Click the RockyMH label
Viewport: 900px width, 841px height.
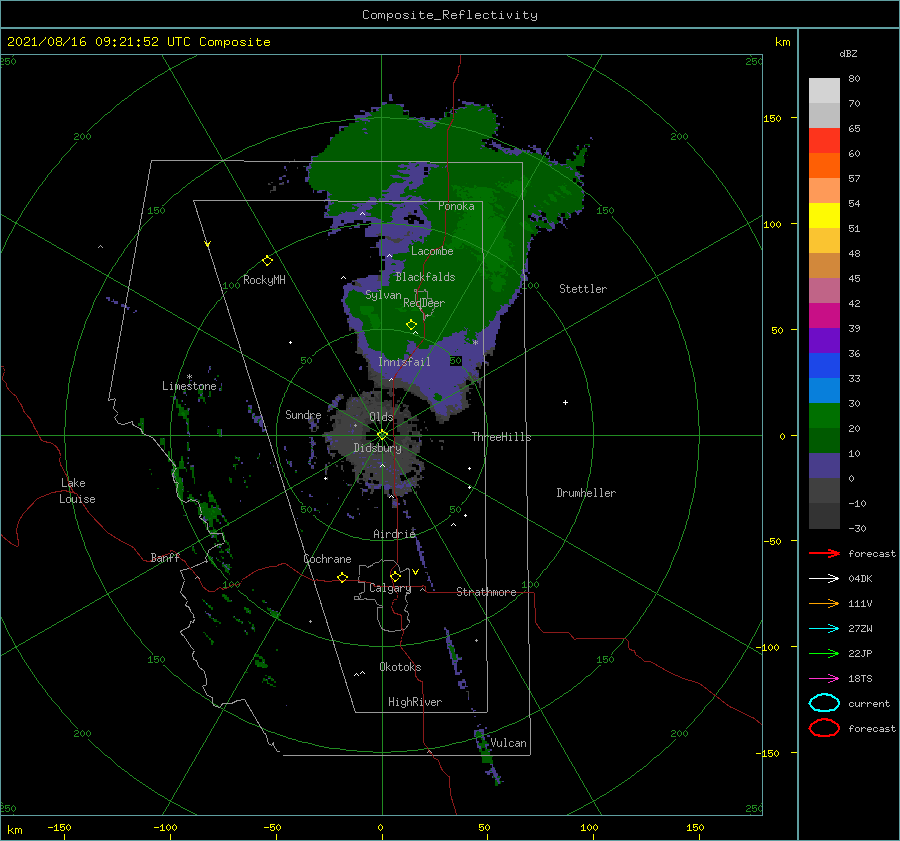tap(264, 280)
